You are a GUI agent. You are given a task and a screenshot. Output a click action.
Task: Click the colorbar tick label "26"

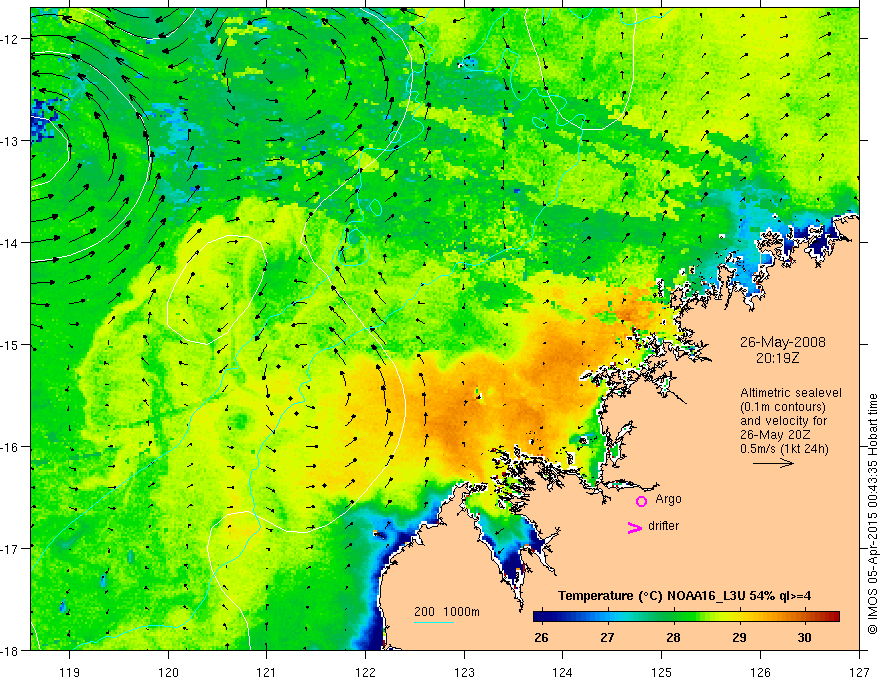click(541, 637)
